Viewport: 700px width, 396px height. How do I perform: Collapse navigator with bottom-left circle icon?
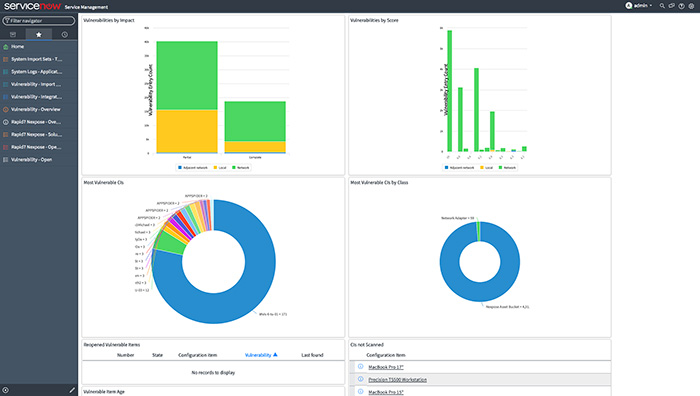click(x=5, y=390)
